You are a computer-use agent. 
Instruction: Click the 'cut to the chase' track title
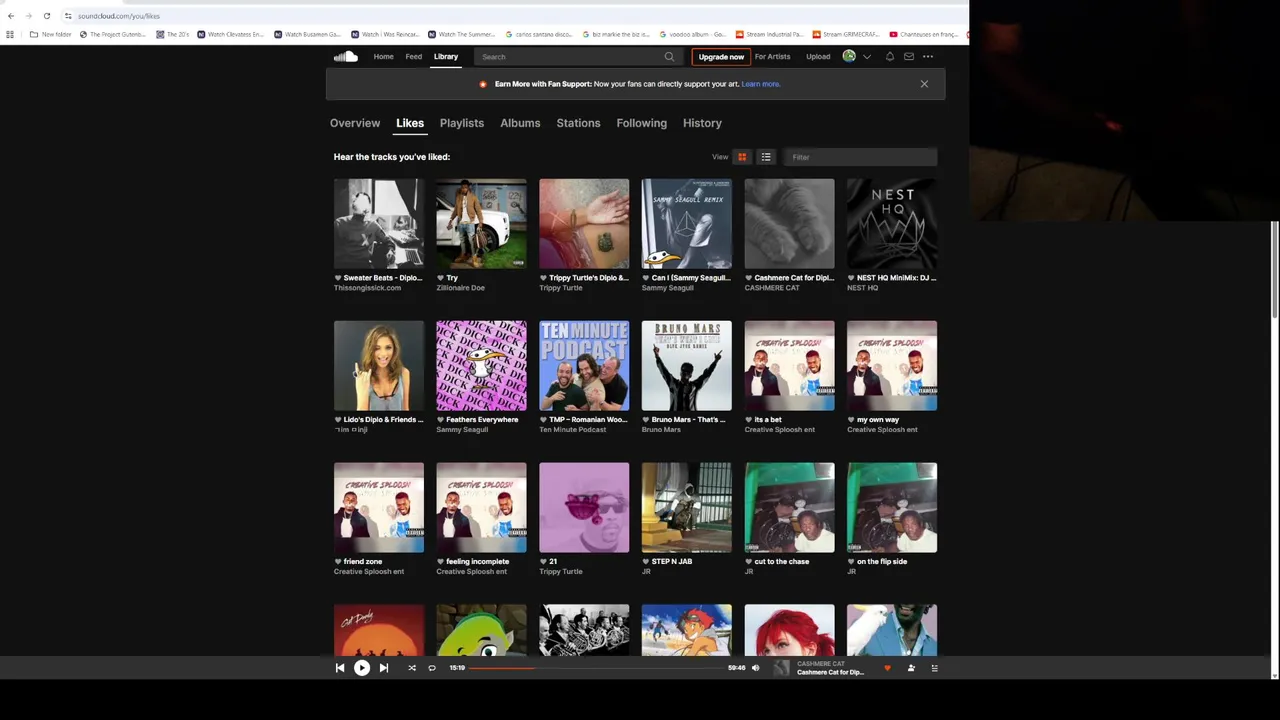[782, 562]
